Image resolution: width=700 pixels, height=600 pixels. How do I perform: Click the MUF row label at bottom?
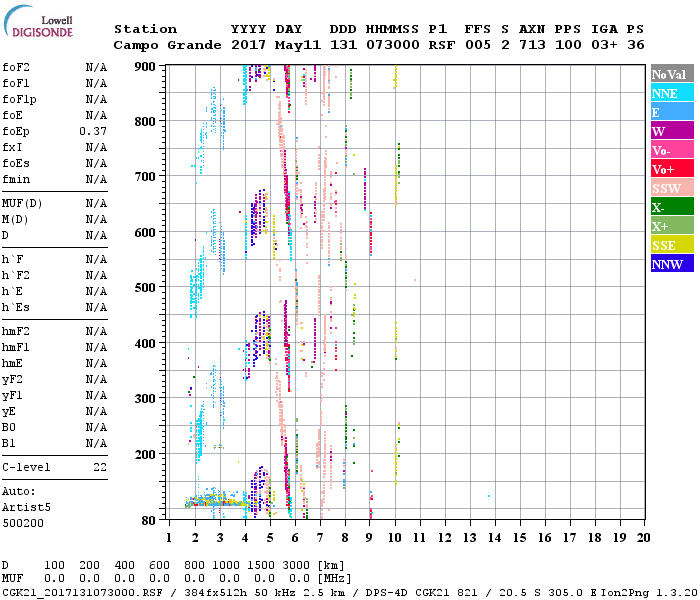click(12, 578)
